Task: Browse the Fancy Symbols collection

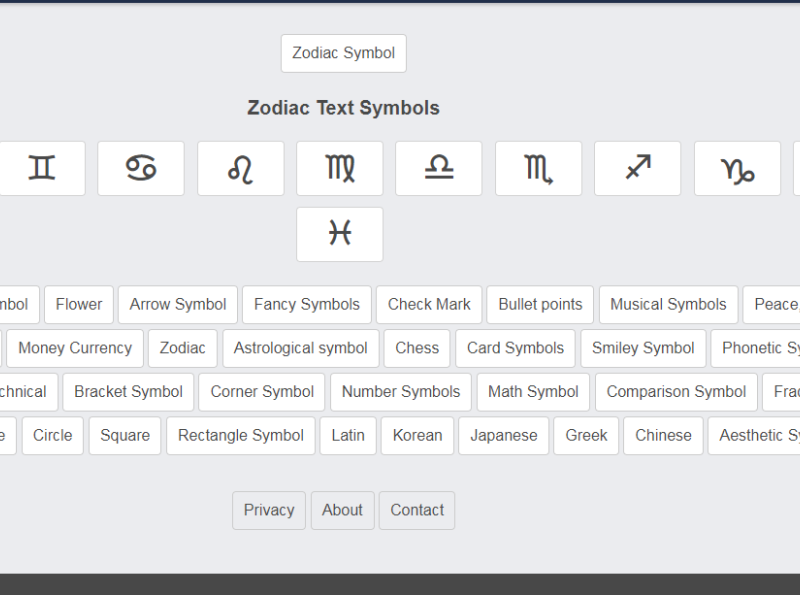Action: pyautogui.click(x=306, y=304)
